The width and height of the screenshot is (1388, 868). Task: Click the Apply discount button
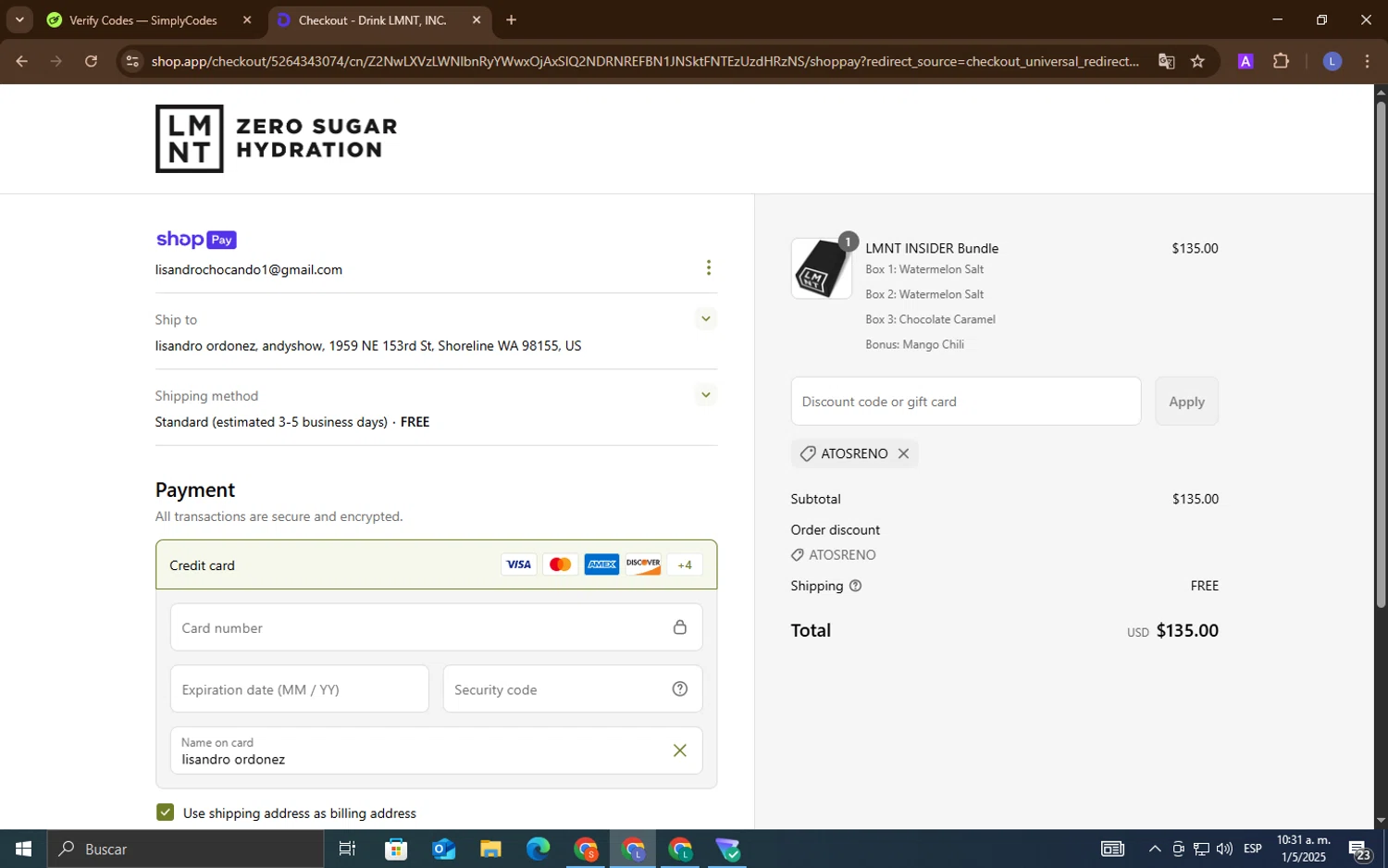tap(1186, 402)
